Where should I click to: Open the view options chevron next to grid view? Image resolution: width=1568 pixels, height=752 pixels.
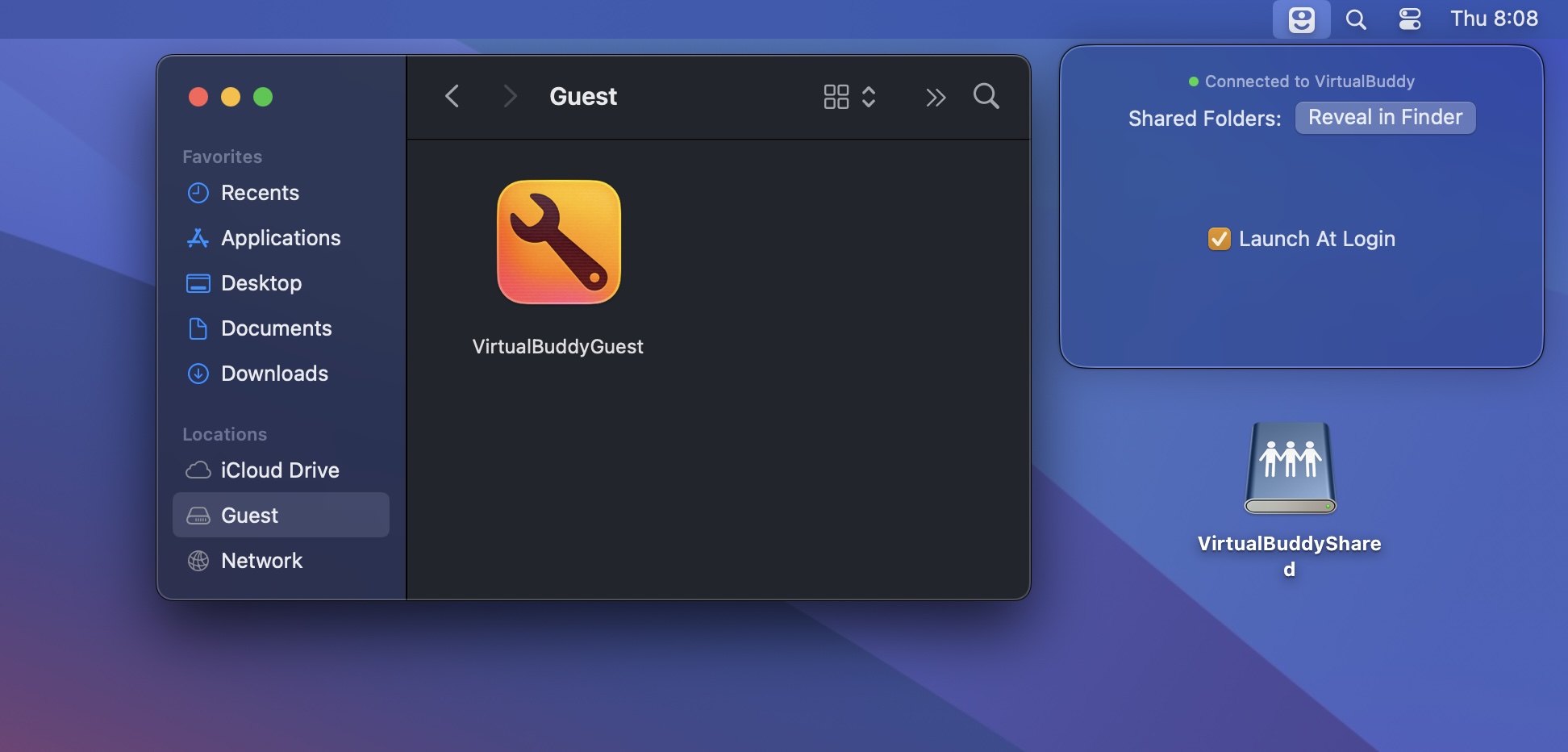coord(869,97)
